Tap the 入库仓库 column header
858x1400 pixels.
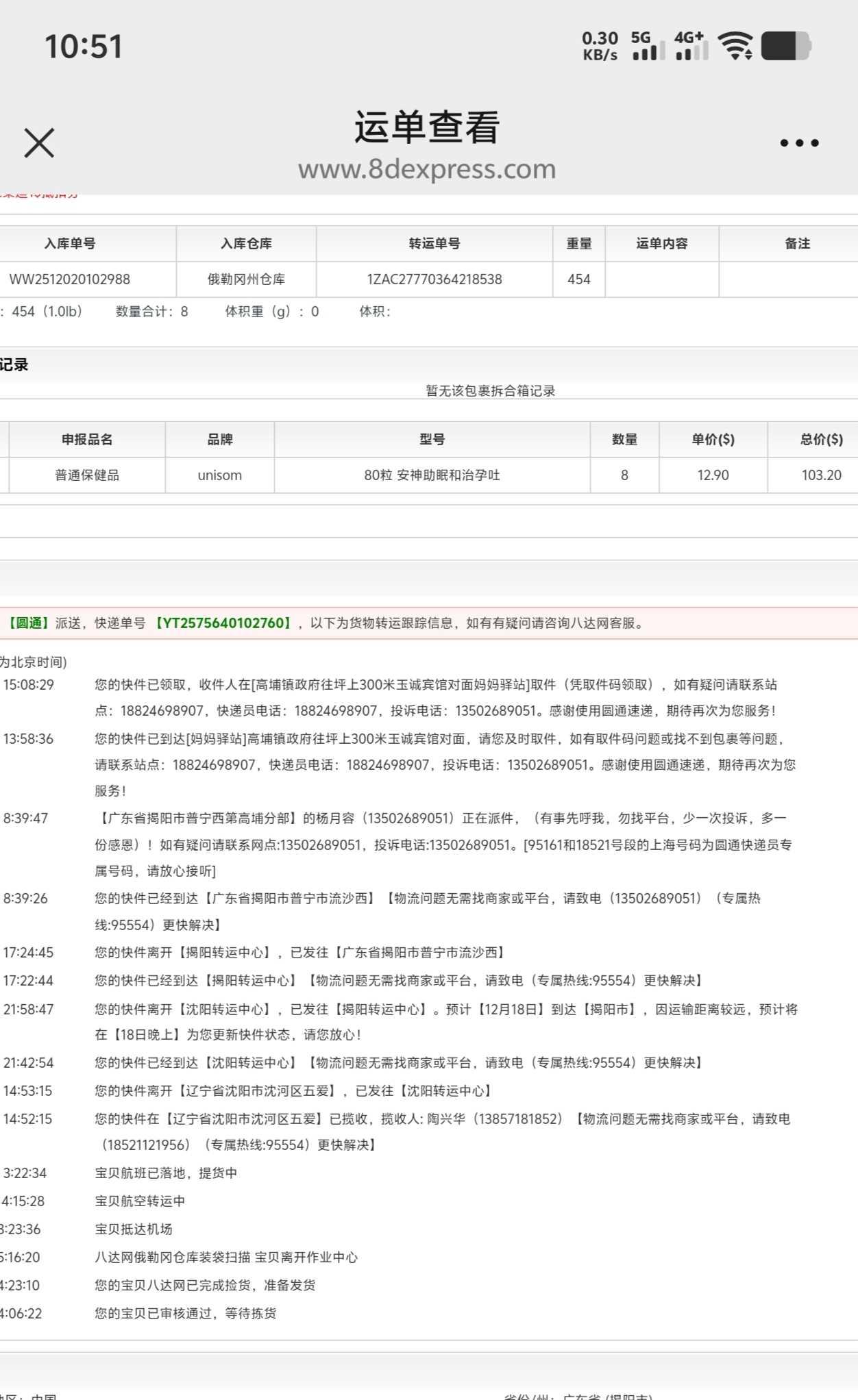246,244
